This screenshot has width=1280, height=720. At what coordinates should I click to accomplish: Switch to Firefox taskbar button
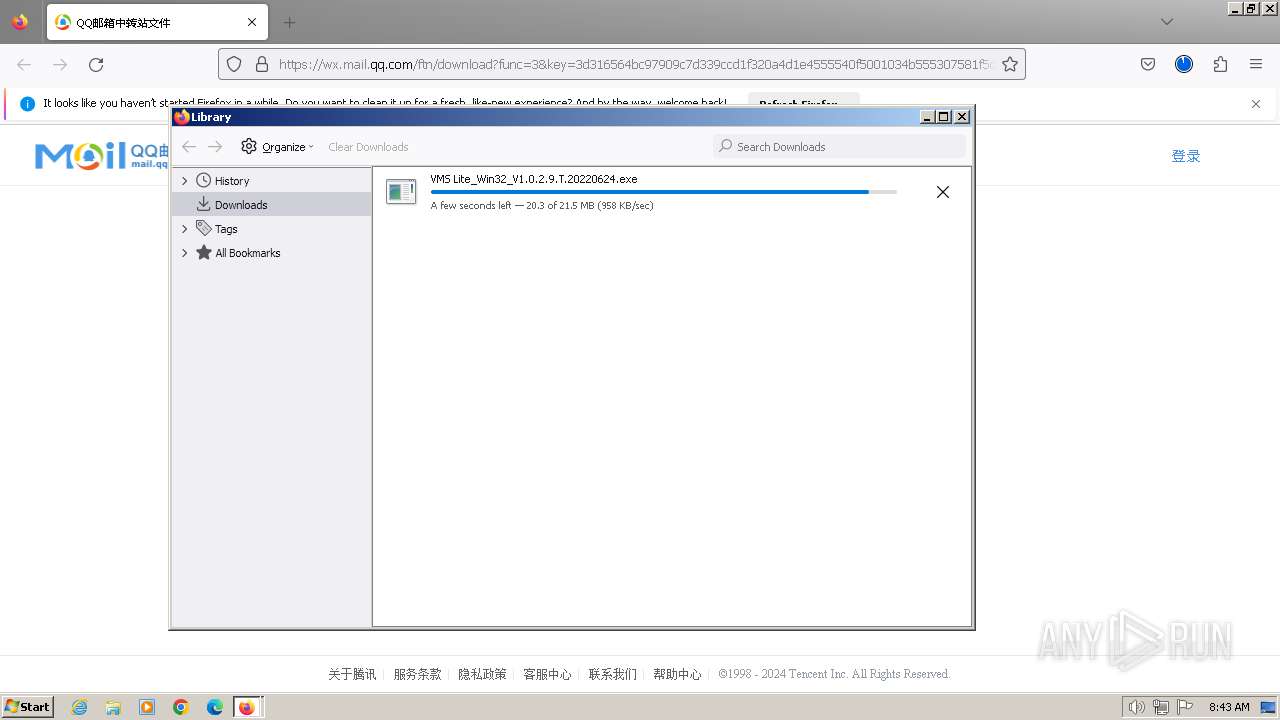coord(247,707)
